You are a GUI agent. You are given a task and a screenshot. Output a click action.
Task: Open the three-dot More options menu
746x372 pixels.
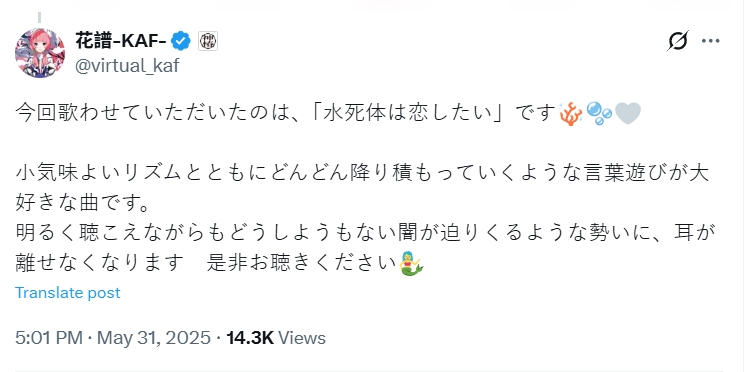pos(711,41)
